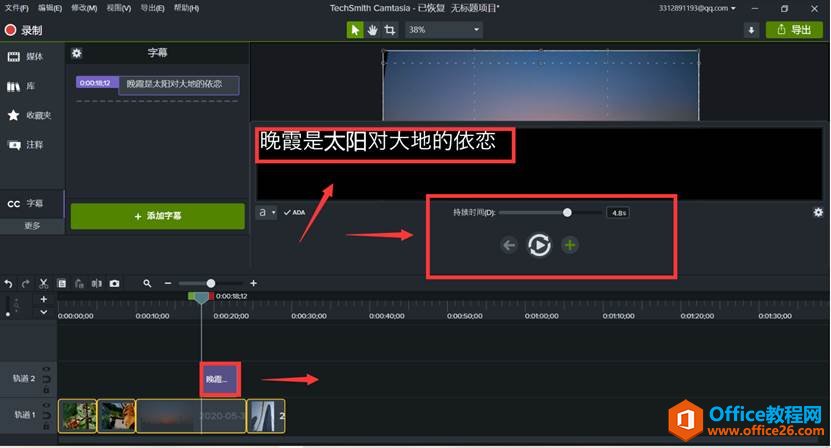Click the 轨道 2 track label
Screen dimensions: 831x448
24,379
